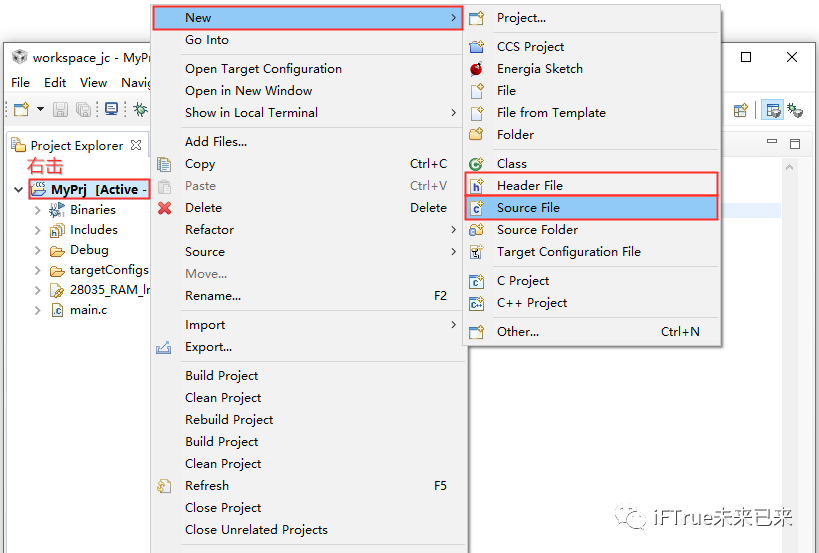Viewport: 819px width, 553px height.
Task: Switch to the CCS Debug perspective
Action: 796,109
